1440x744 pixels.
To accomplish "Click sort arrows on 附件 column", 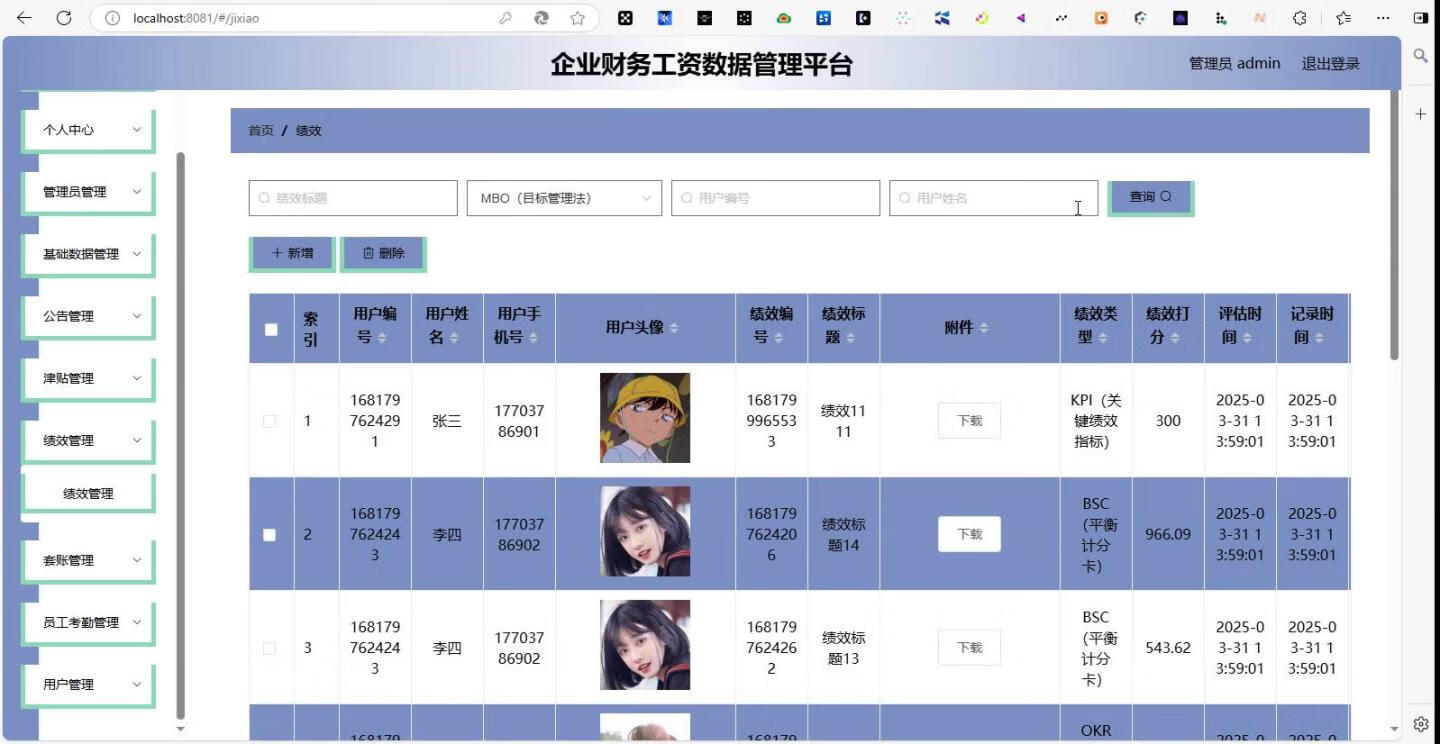I will point(984,328).
